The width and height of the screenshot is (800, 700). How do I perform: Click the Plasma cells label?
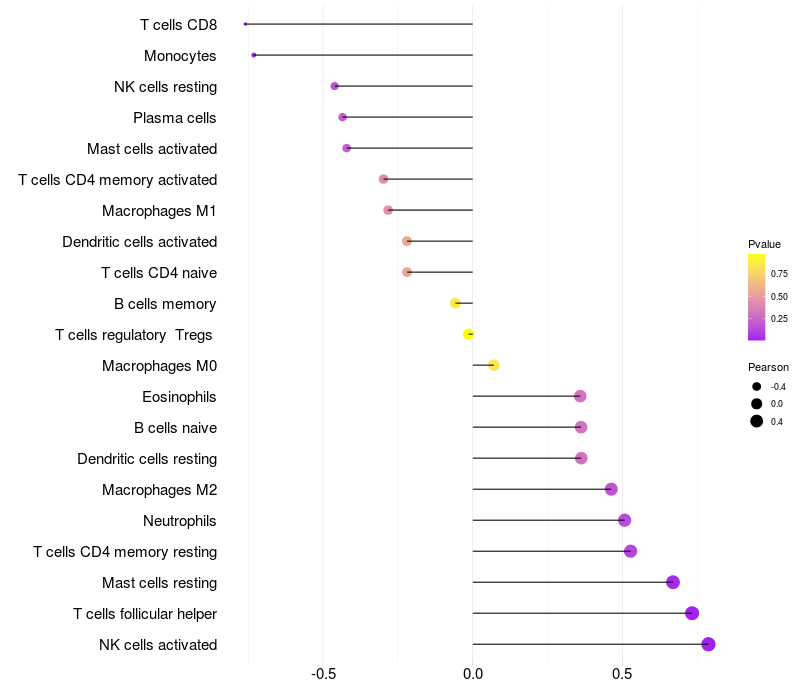pyautogui.click(x=174, y=118)
